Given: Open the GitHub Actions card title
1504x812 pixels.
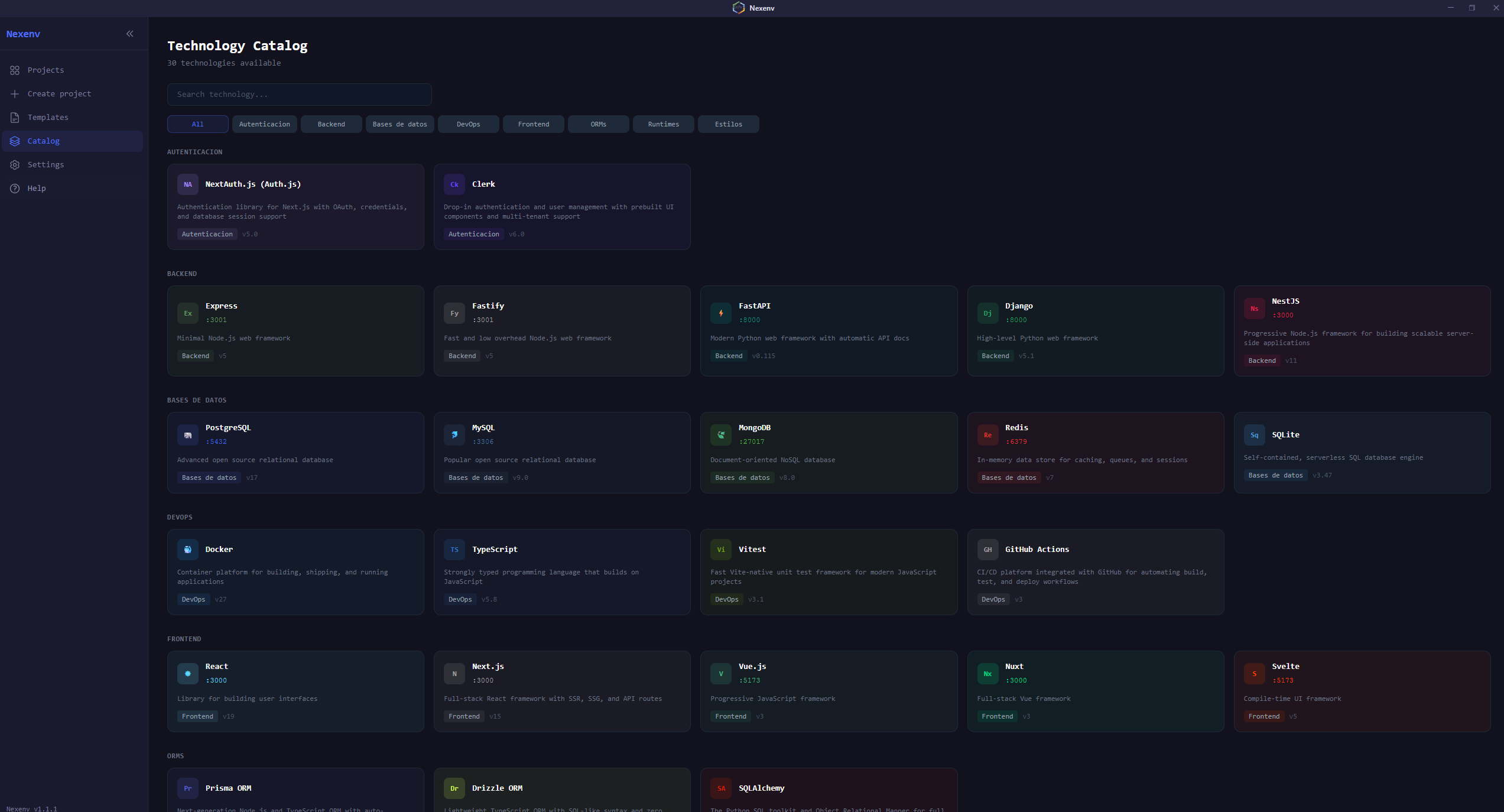Looking at the screenshot, I should 1037,550.
